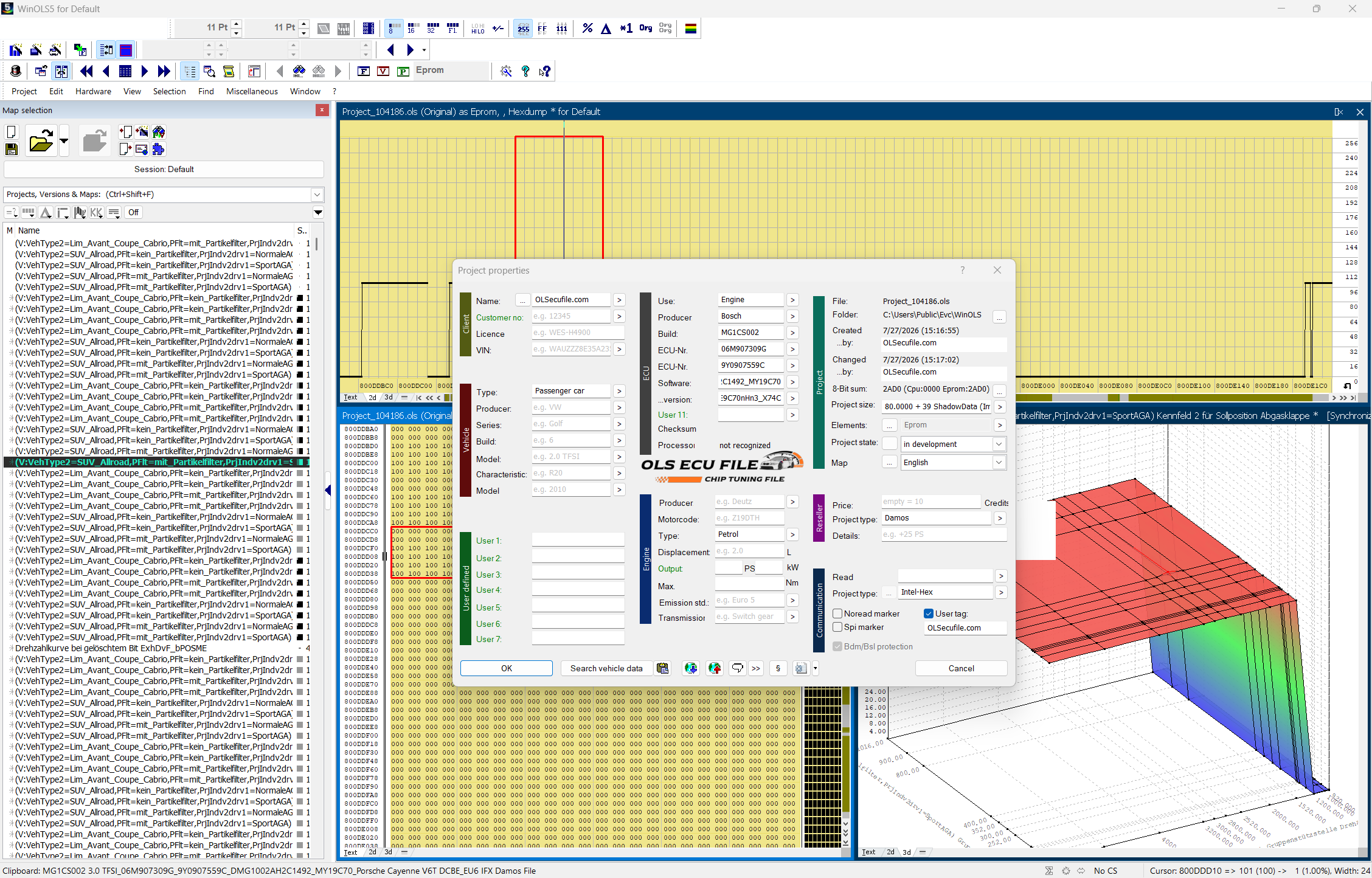This screenshot has width=1372, height=878.
Task: Click the email envelope export icon
Action: tap(142, 150)
